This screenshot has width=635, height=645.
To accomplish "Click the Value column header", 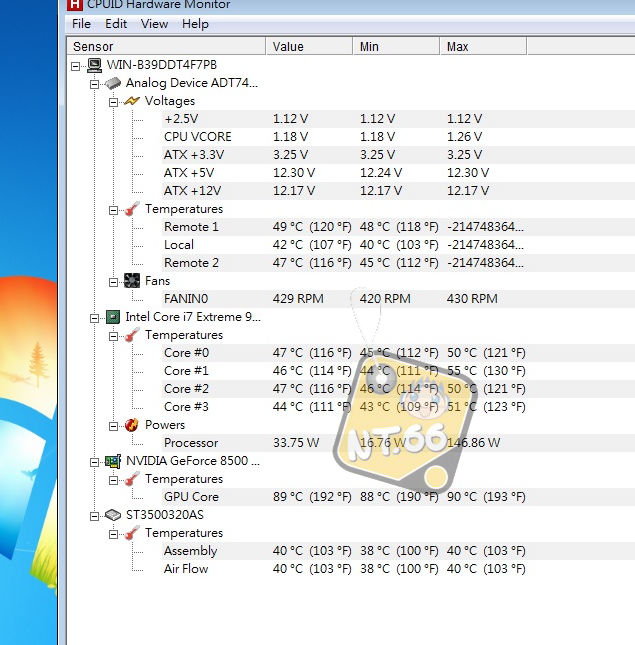I will [309, 46].
